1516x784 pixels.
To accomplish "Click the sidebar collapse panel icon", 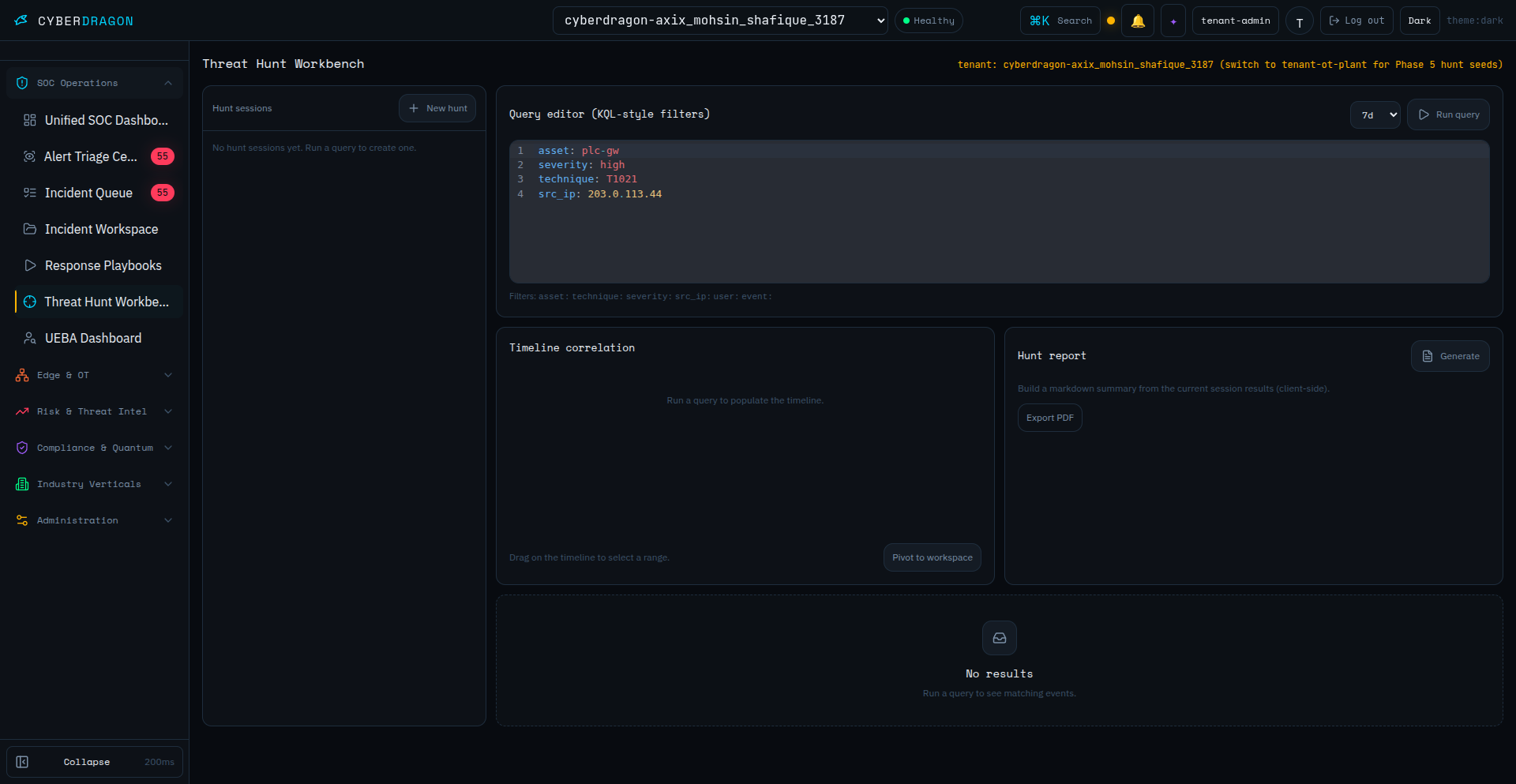I will pyautogui.click(x=22, y=762).
